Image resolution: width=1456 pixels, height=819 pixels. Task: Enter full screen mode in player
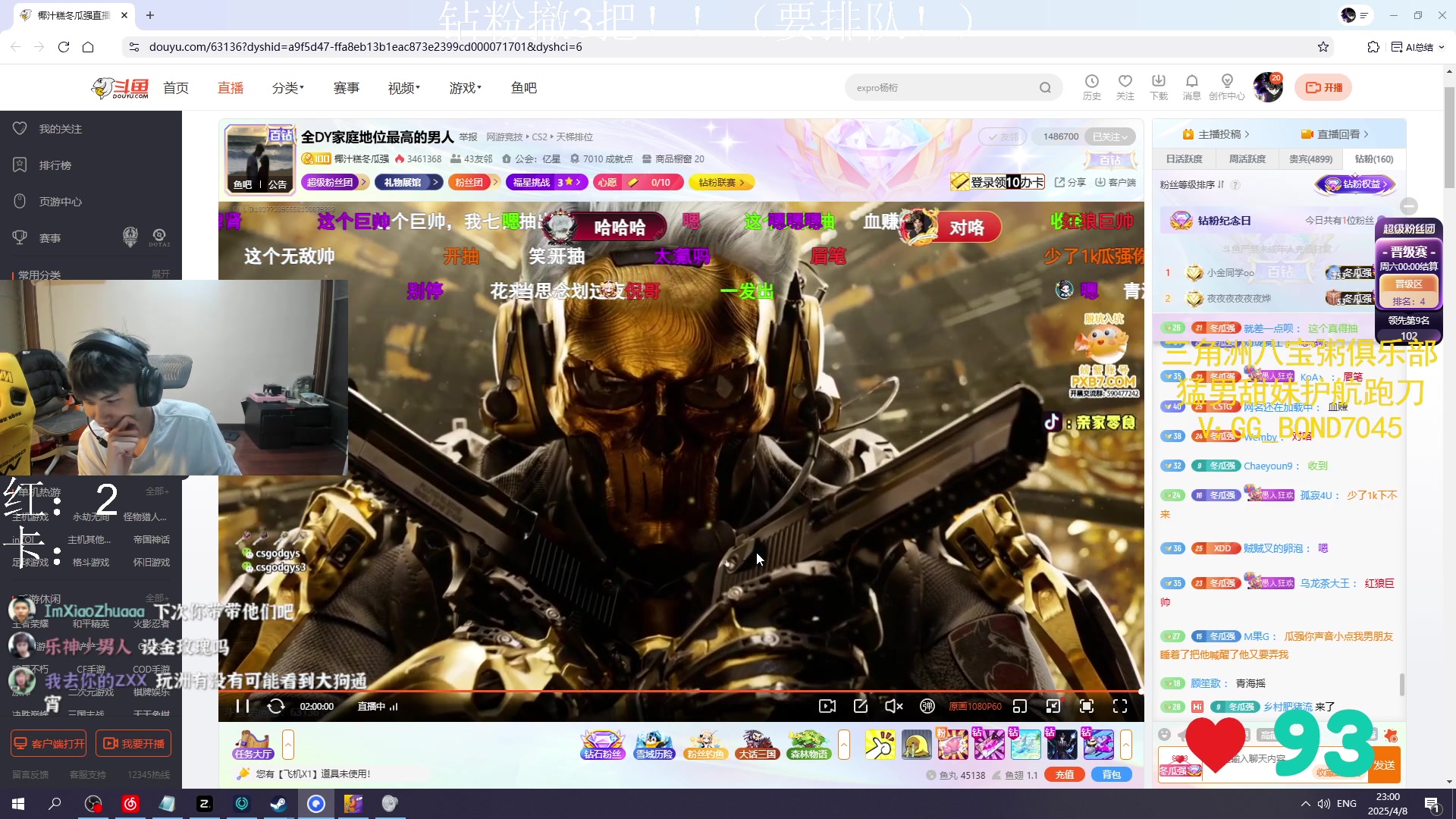1120,706
